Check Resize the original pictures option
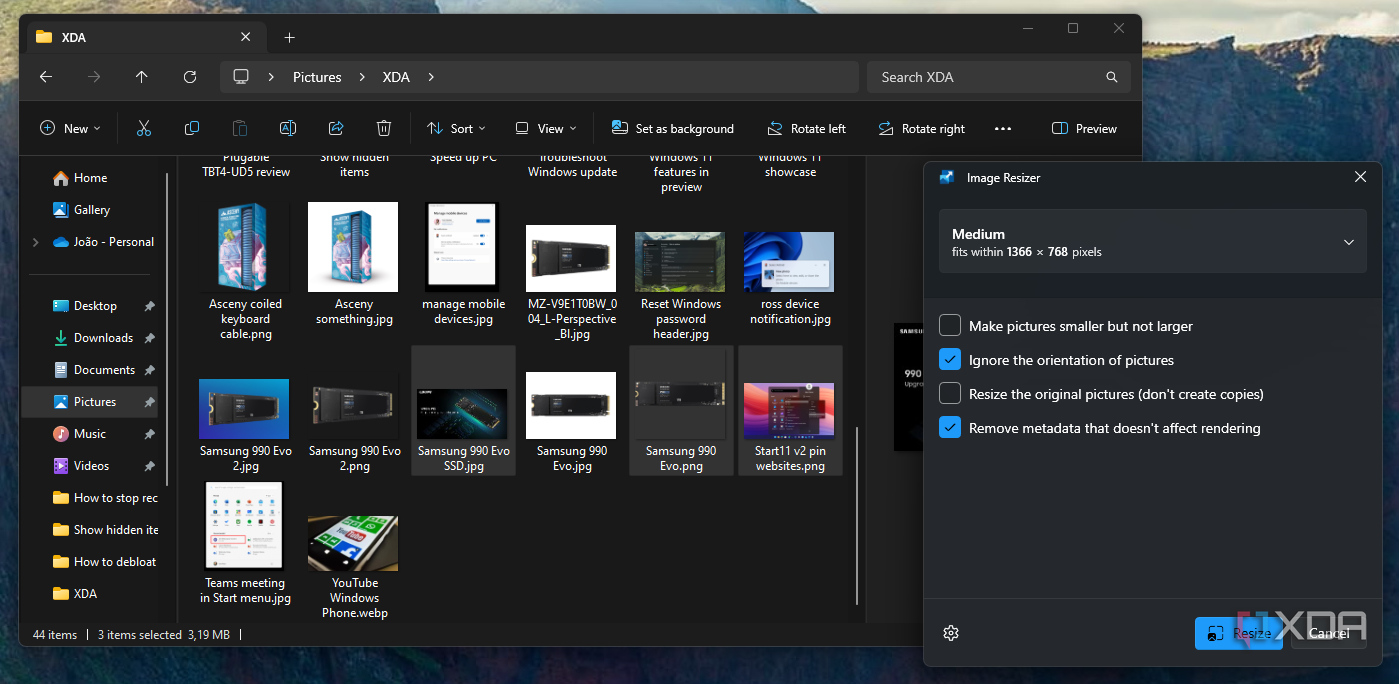 coord(950,394)
